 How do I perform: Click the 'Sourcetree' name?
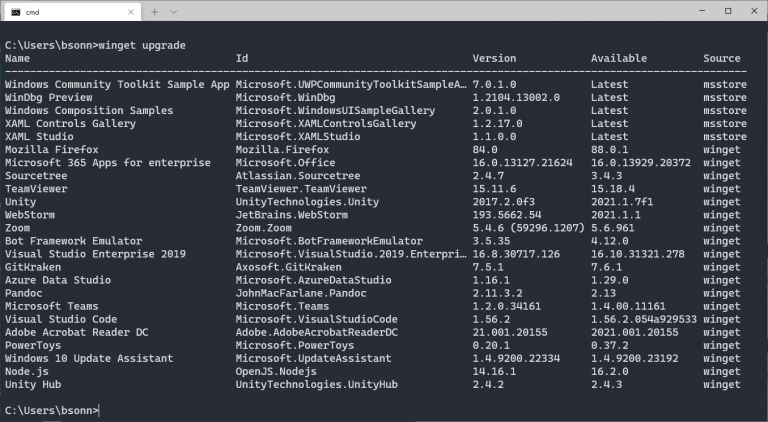[36, 176]
